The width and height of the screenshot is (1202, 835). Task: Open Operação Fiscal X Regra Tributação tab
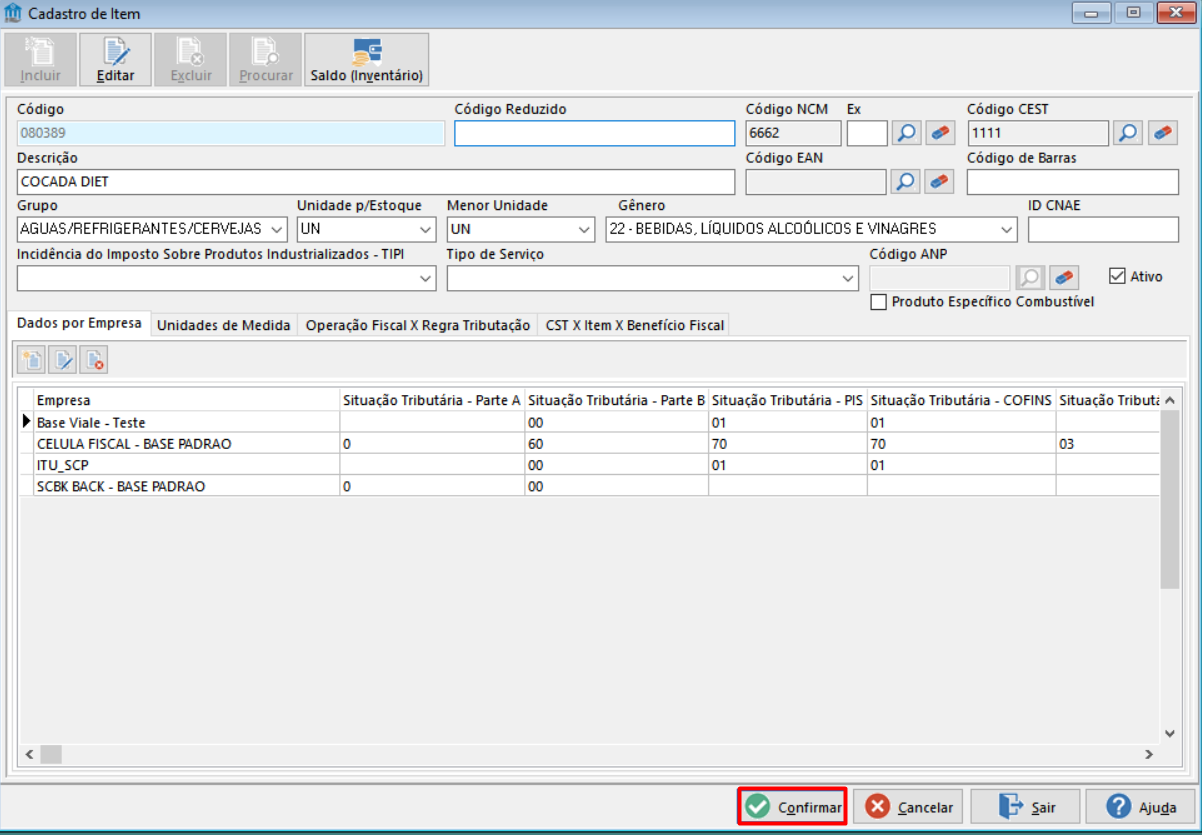(418, 325)
